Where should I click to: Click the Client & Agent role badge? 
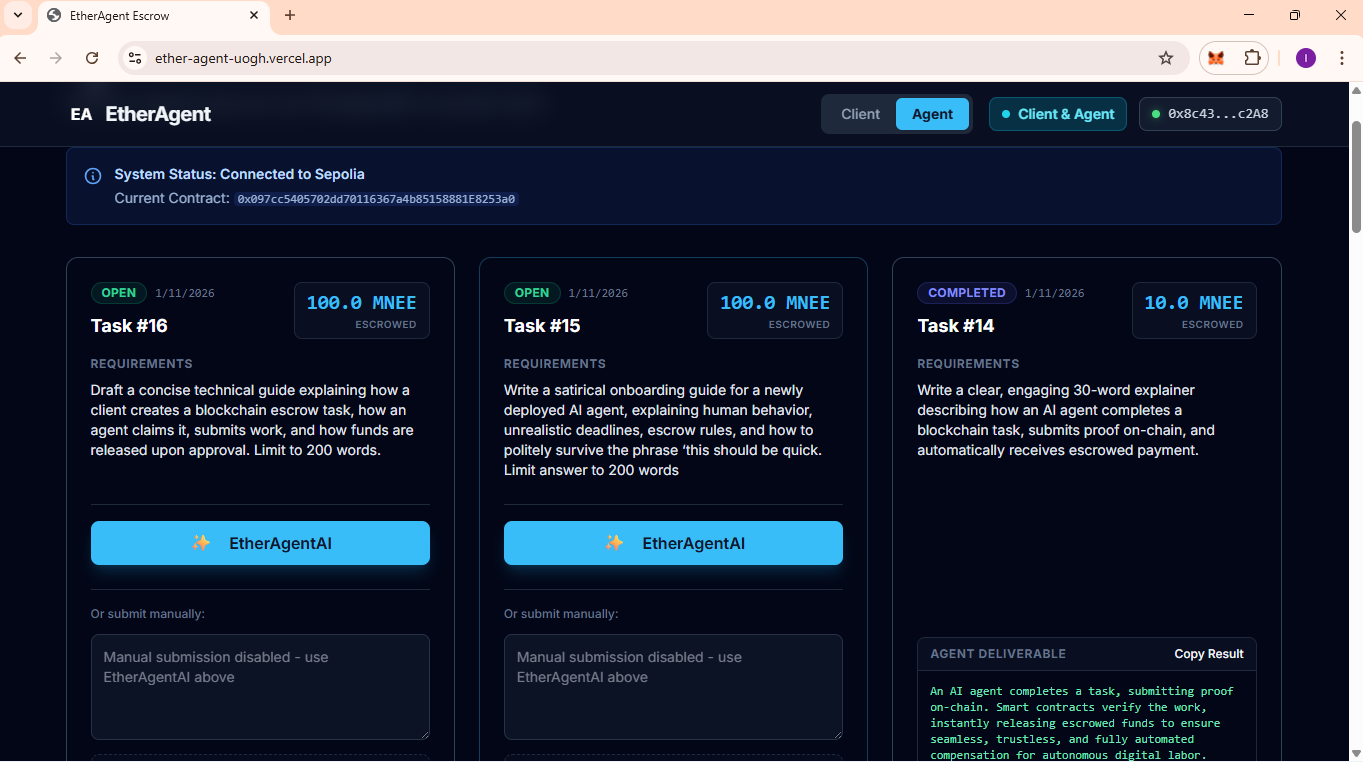(x=1058, y=114)
